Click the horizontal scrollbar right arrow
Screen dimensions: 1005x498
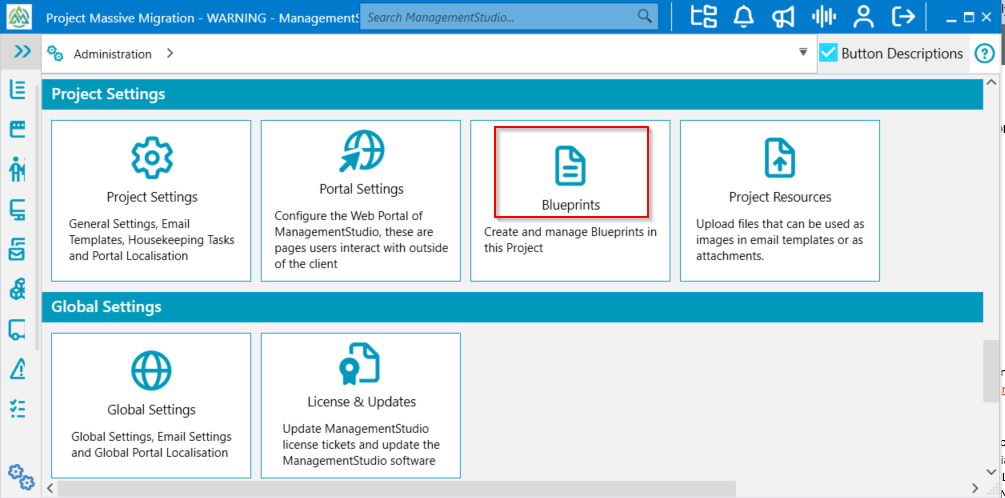point(974,489)
